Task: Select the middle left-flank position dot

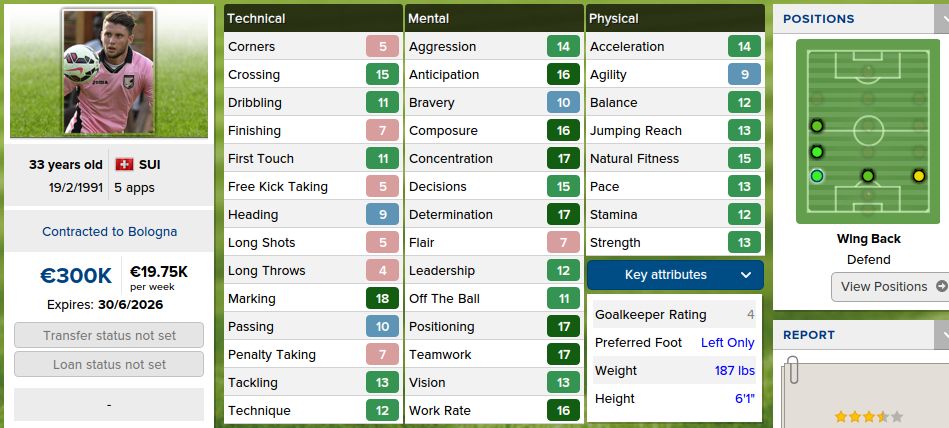Action: tap(817, 152)
